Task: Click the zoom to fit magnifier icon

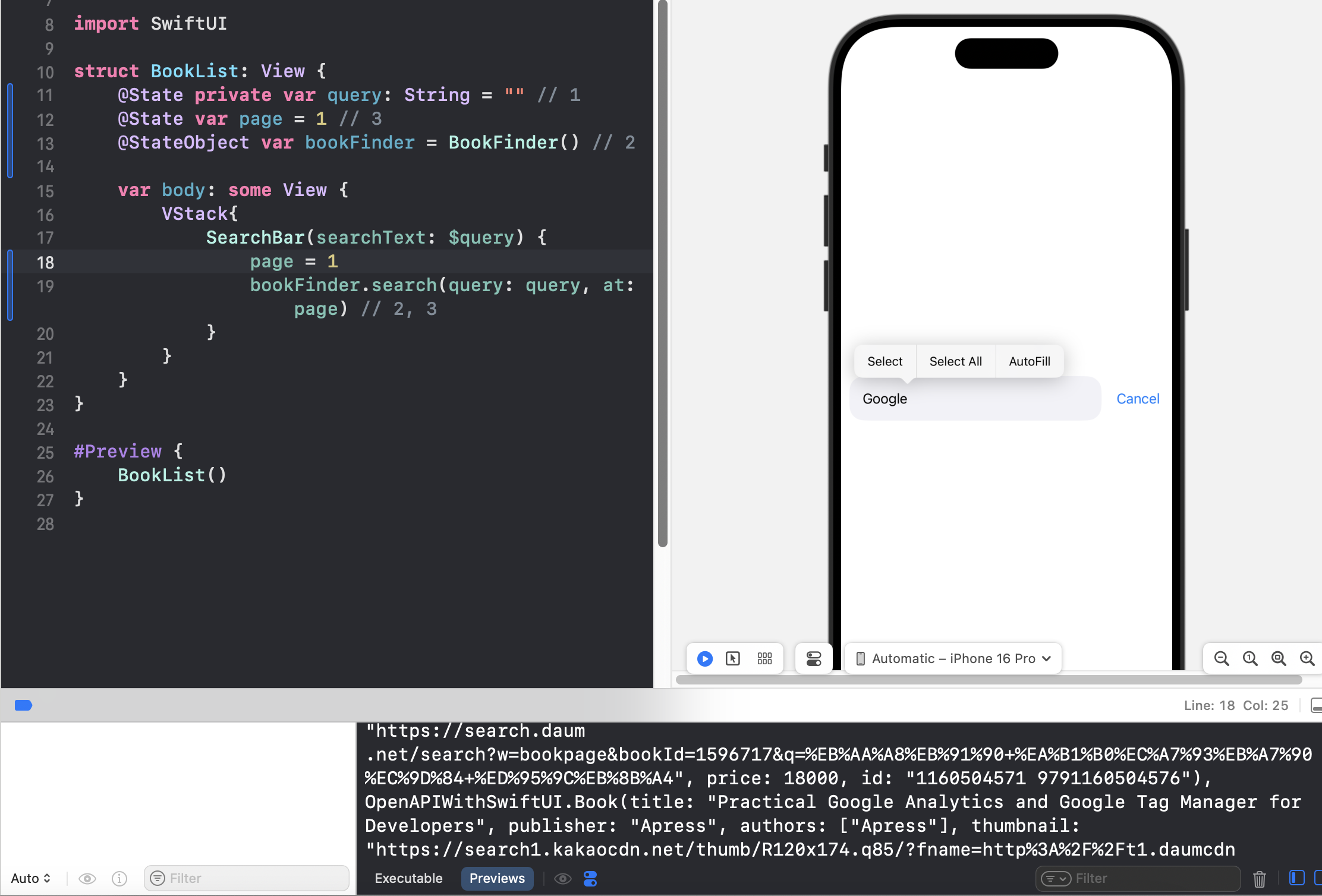Action: (1278, 658)
